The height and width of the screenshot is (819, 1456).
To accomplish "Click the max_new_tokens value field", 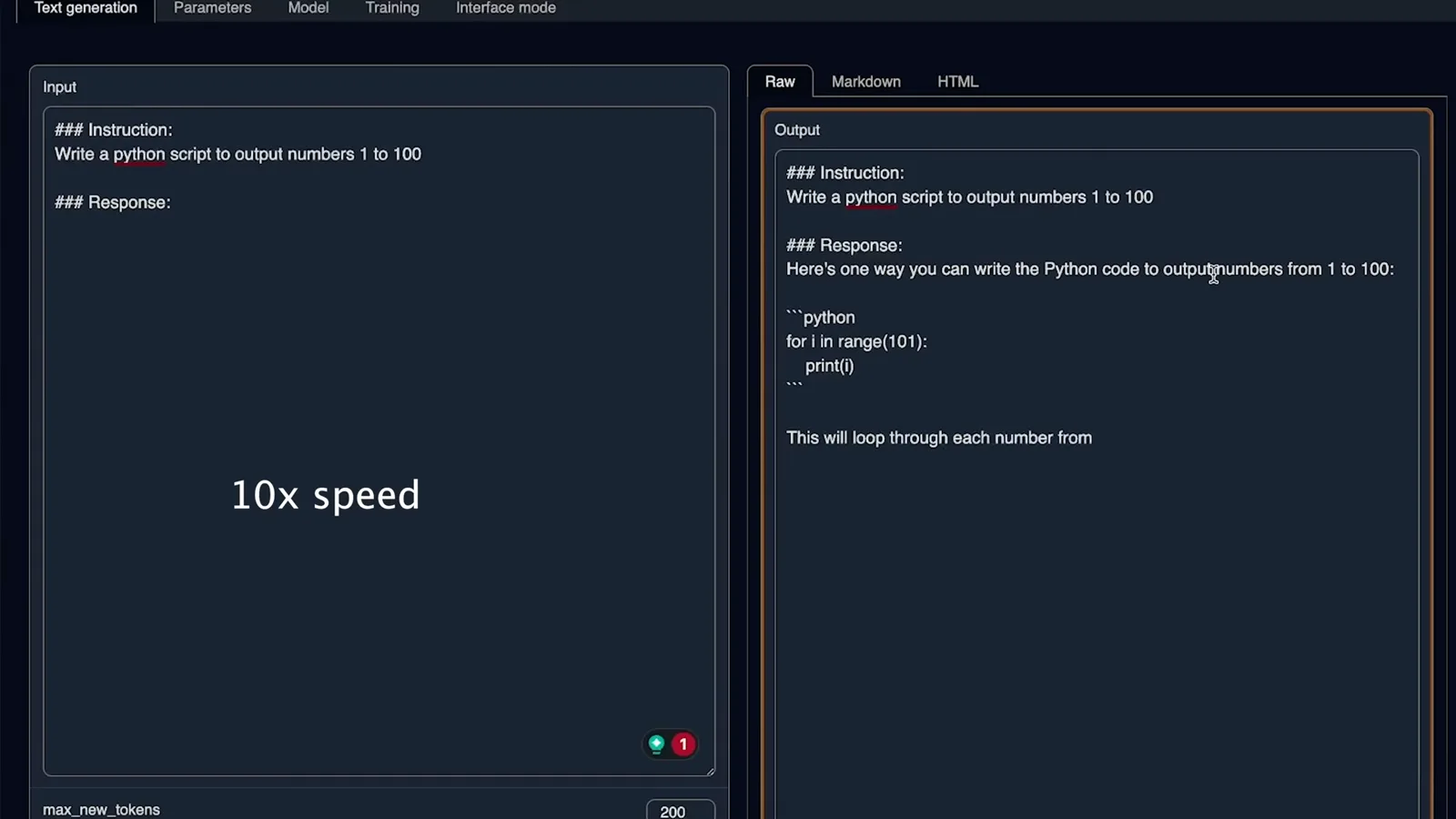I will click(680, 811).
